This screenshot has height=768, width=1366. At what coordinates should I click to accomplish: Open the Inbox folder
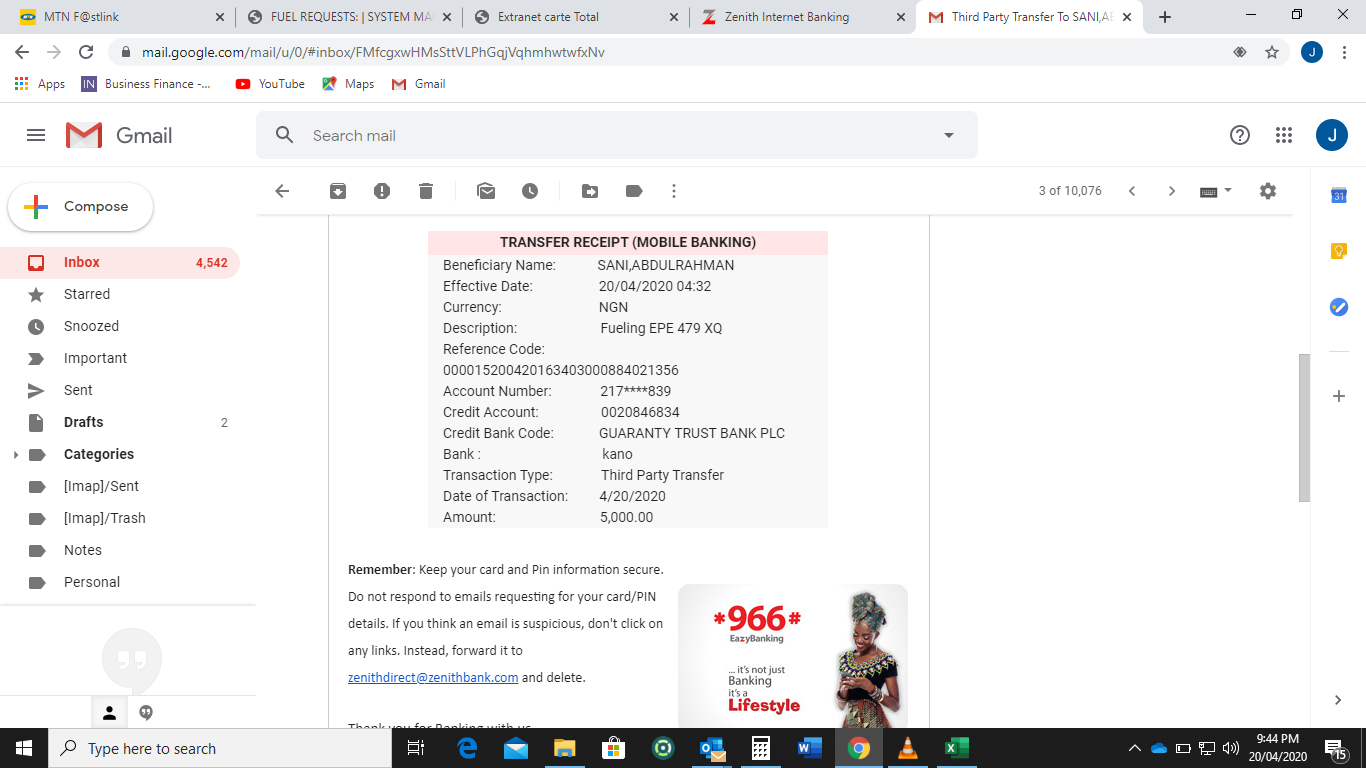tap(120, 262)
